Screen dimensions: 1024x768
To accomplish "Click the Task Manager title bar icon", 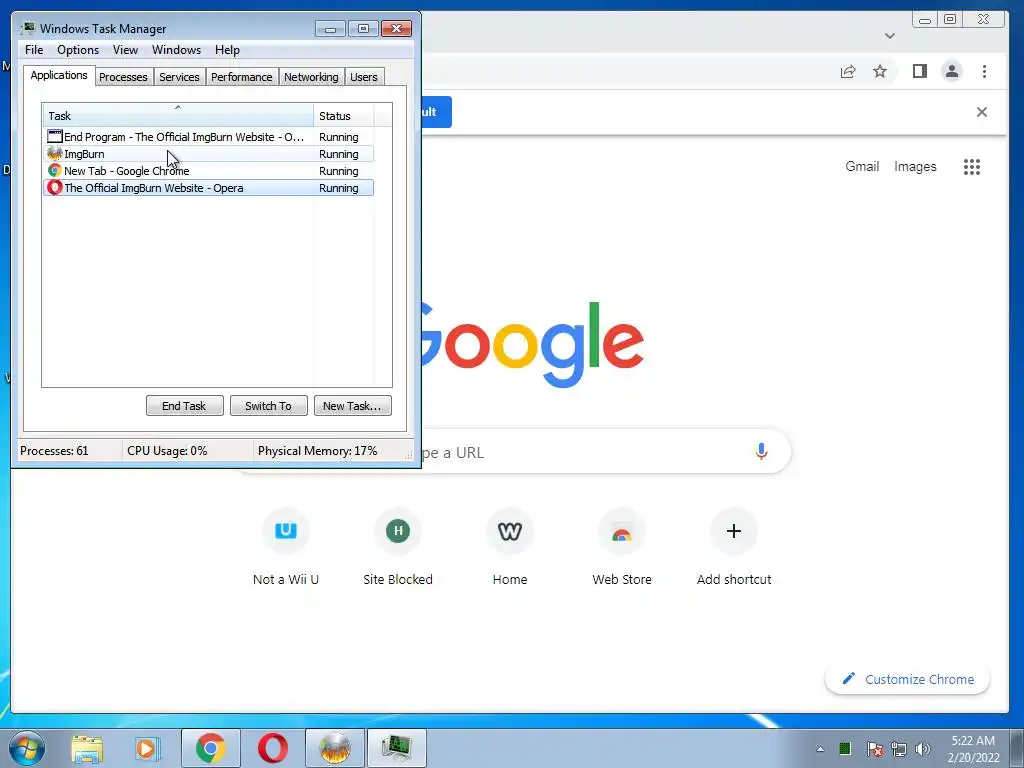I will (28, 28).
